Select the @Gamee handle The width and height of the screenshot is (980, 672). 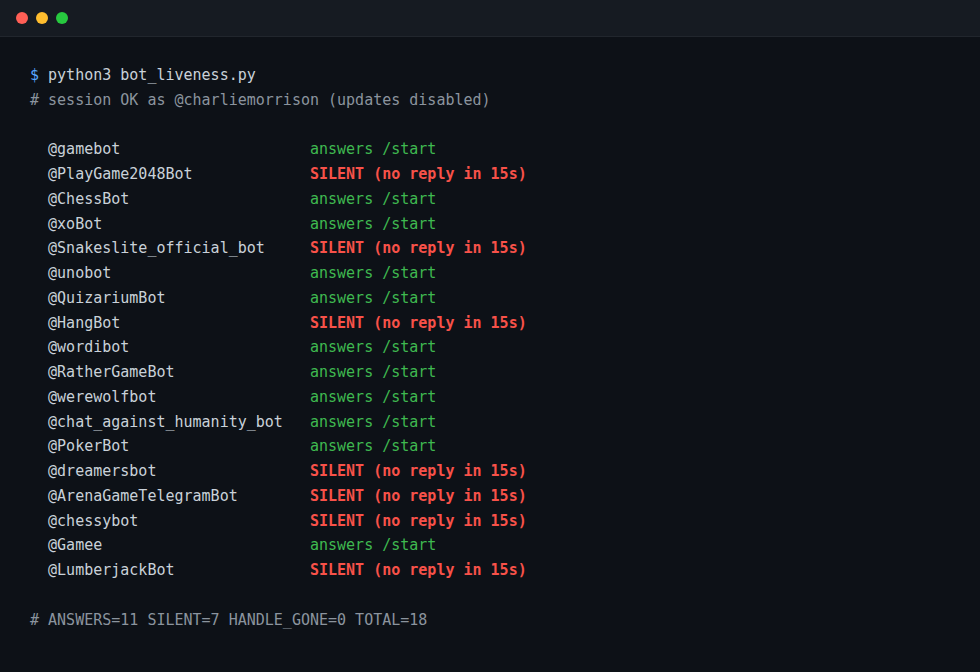point(75,545)
